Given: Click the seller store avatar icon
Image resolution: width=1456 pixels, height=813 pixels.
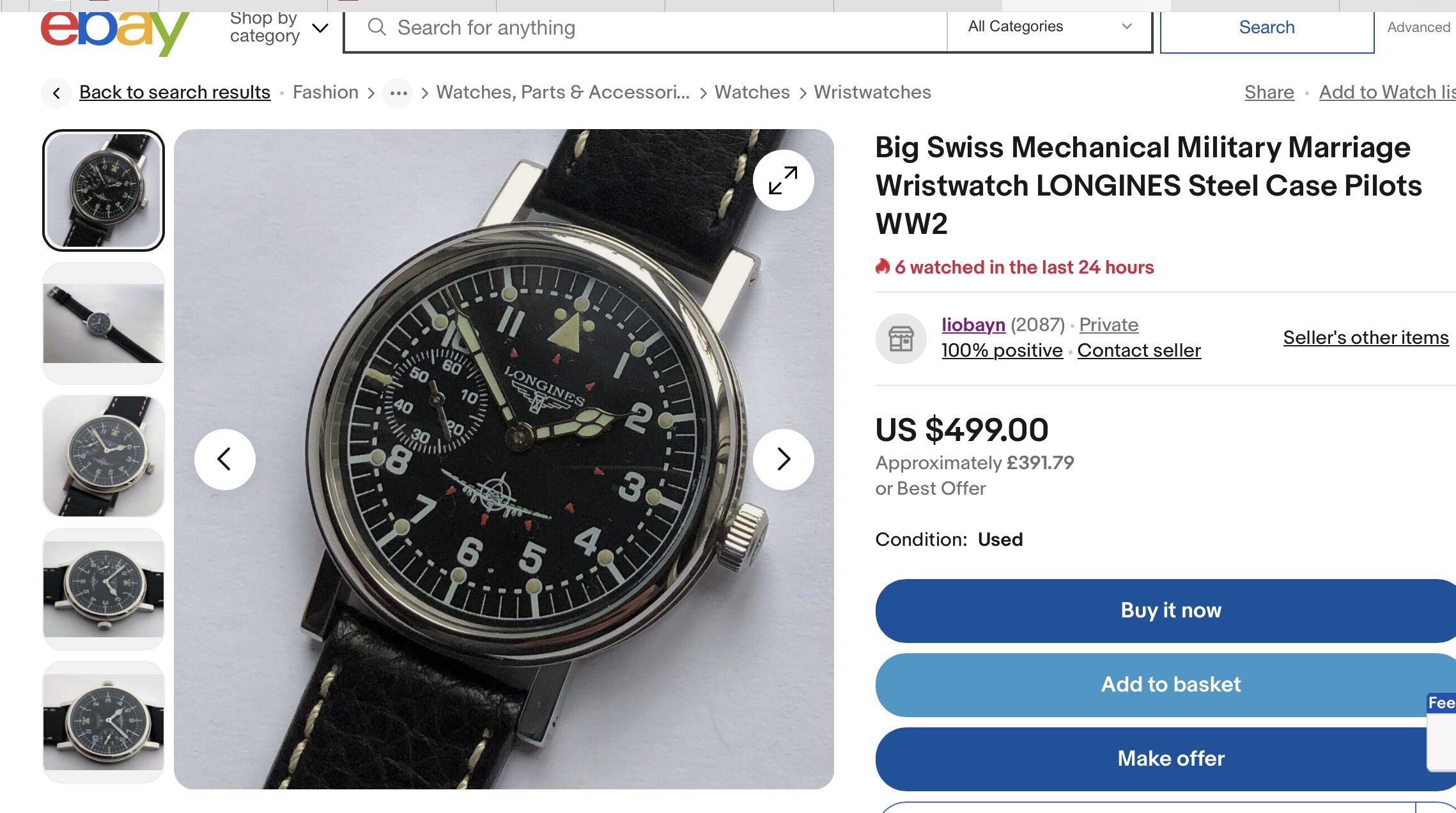Looking at the screenshot, I should point(901,338).
